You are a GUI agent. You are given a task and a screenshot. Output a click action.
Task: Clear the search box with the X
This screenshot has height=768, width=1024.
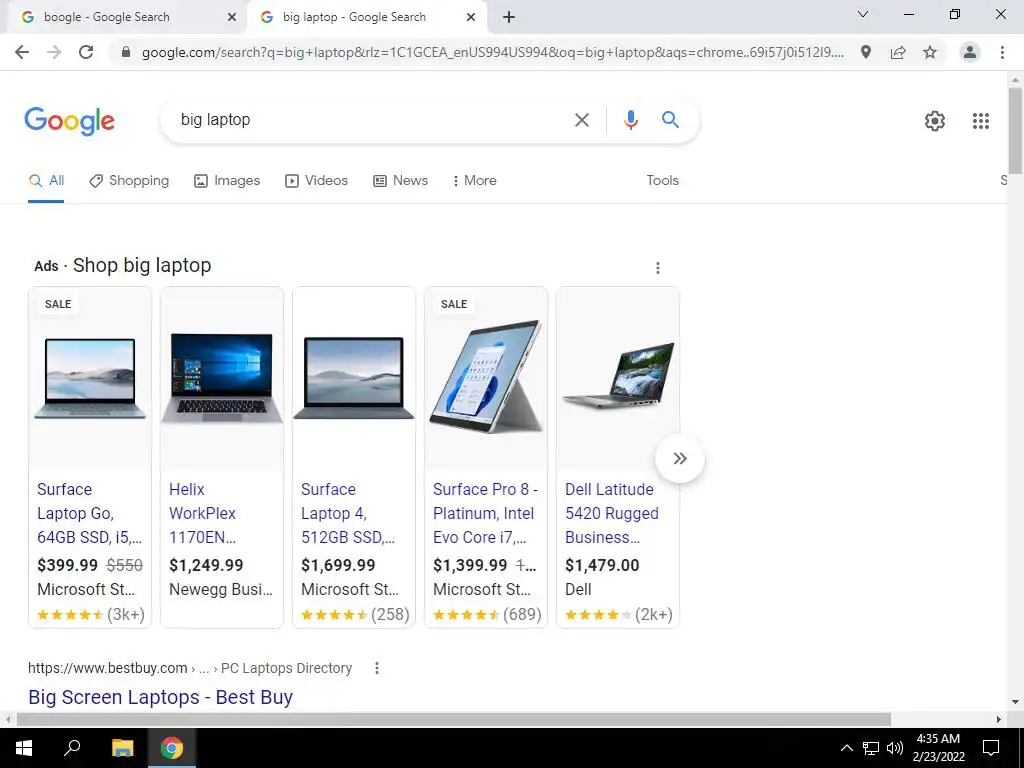[x=581, y=120]
